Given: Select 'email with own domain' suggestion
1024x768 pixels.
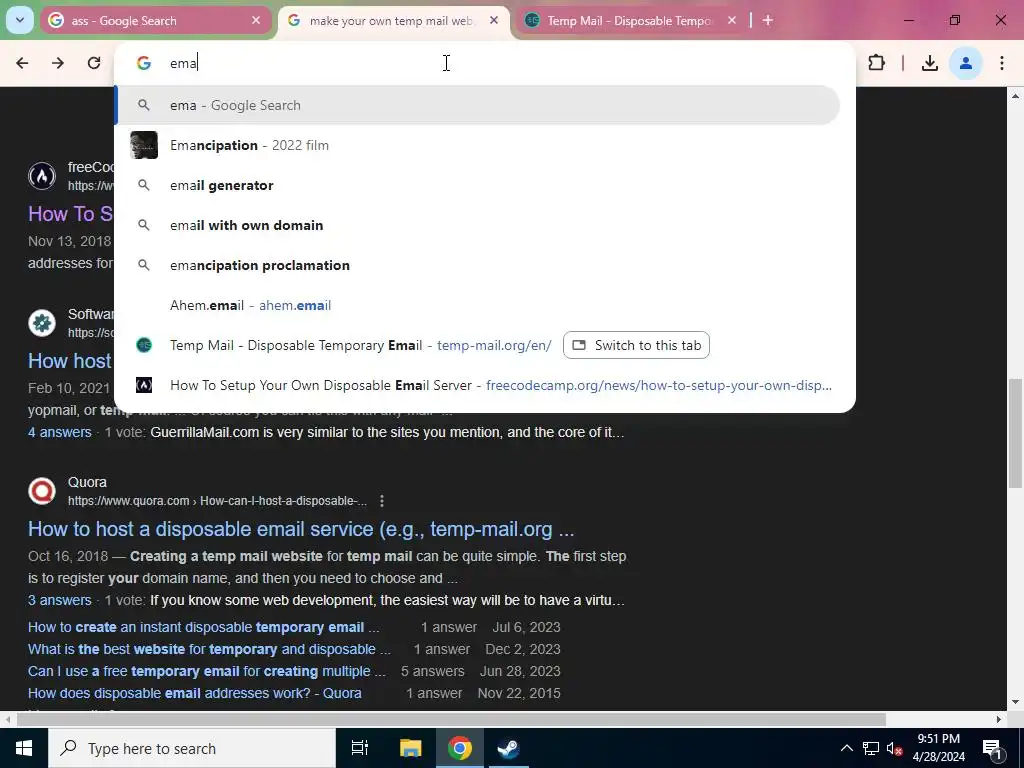Looking at the screenshot, I should [477, 225].
